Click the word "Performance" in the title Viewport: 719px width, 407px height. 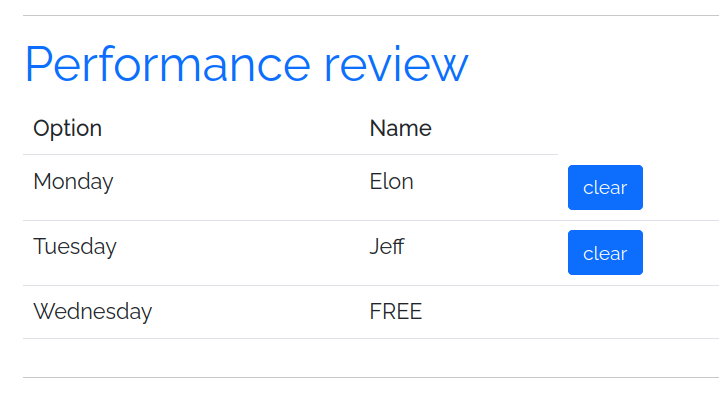(x=168, y=64)
